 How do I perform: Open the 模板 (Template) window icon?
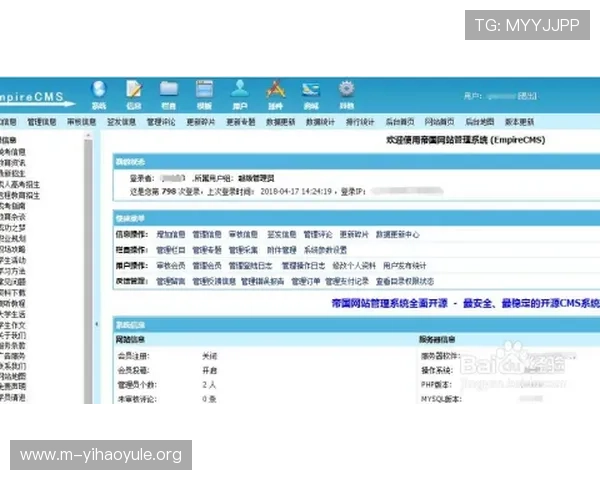(204, 95)
